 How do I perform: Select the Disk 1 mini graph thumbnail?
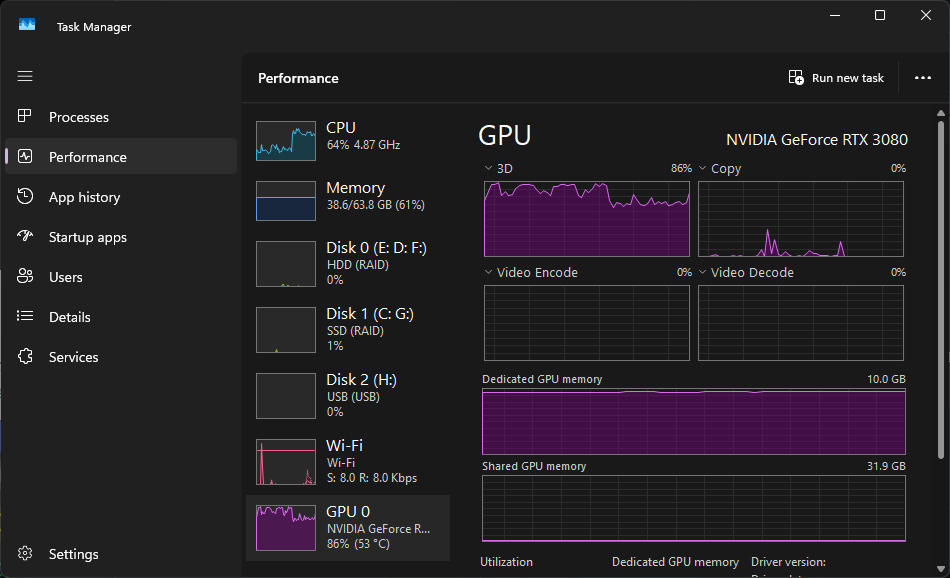point(286,330)
